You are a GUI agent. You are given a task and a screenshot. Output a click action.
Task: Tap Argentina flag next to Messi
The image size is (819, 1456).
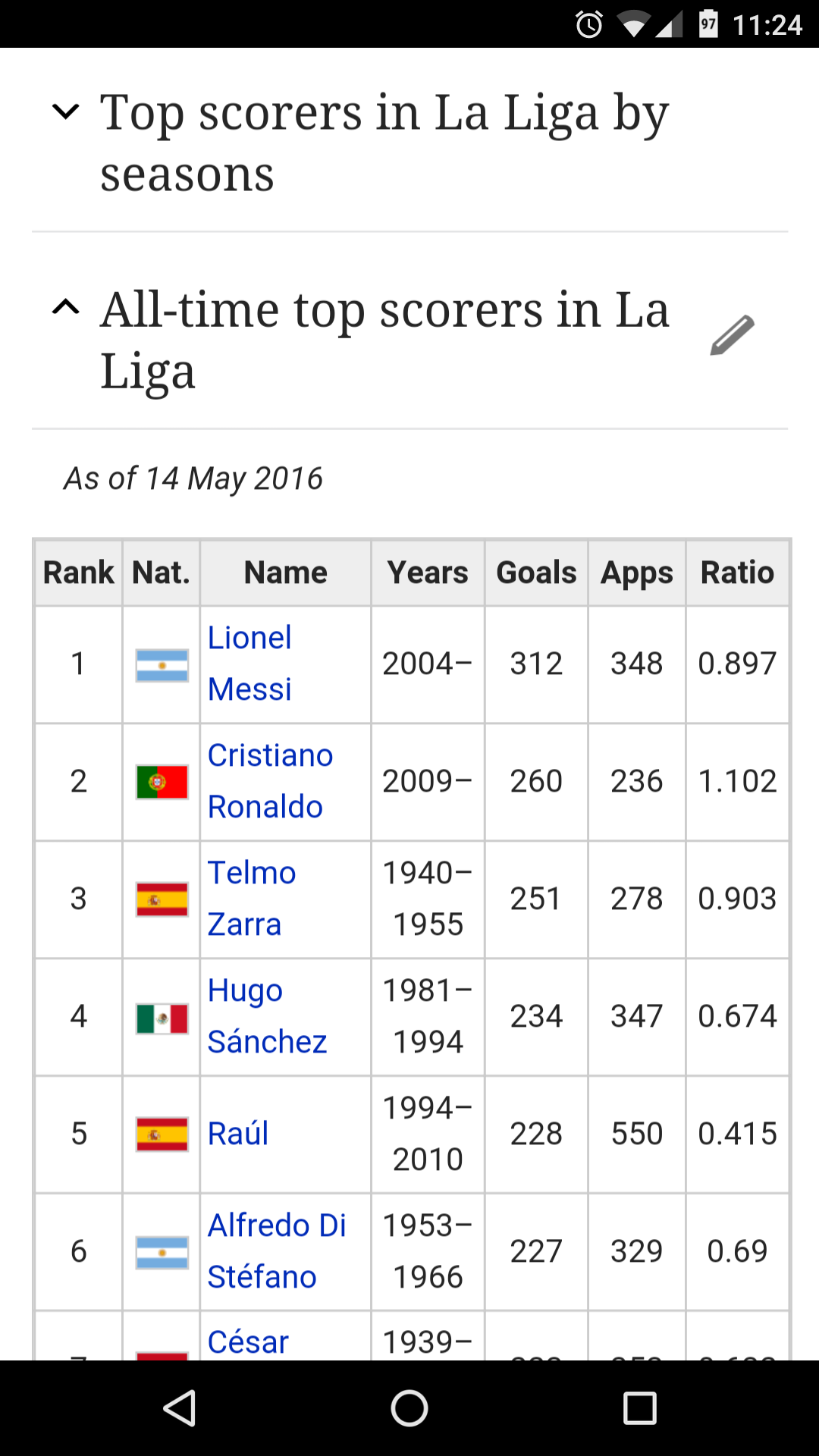click(x=162, y=665)
